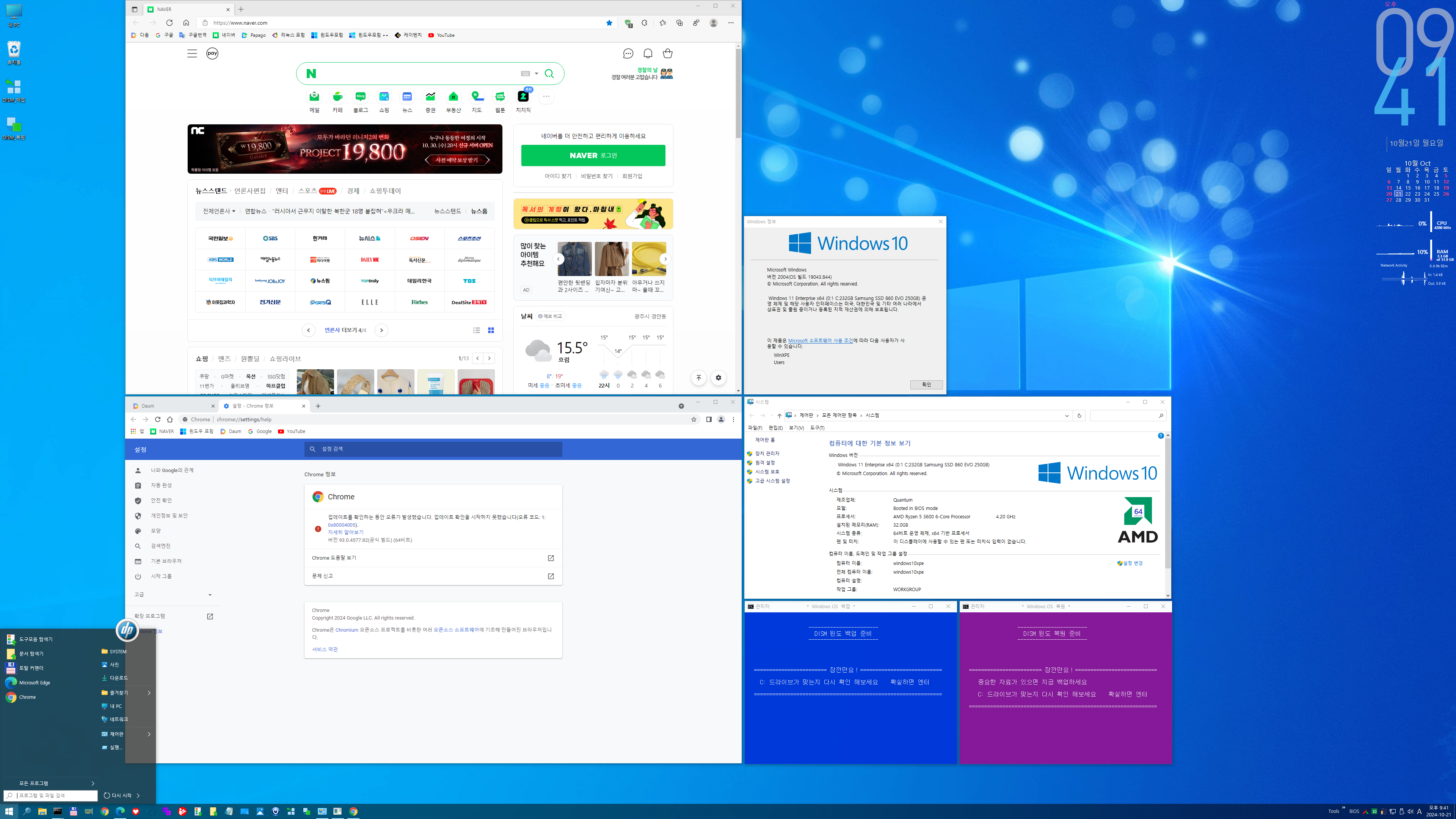Image resolution: width=1456 pixels, height=819 pixels.
Task: Click Naver back-to-top arrow button
Action: 698,378
